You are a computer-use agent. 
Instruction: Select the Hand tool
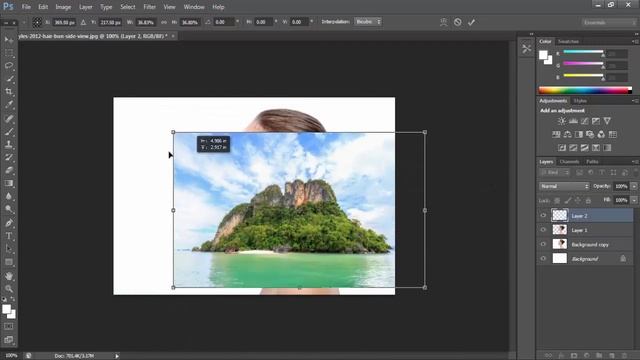pyautogui.click(x=9, y=276)
